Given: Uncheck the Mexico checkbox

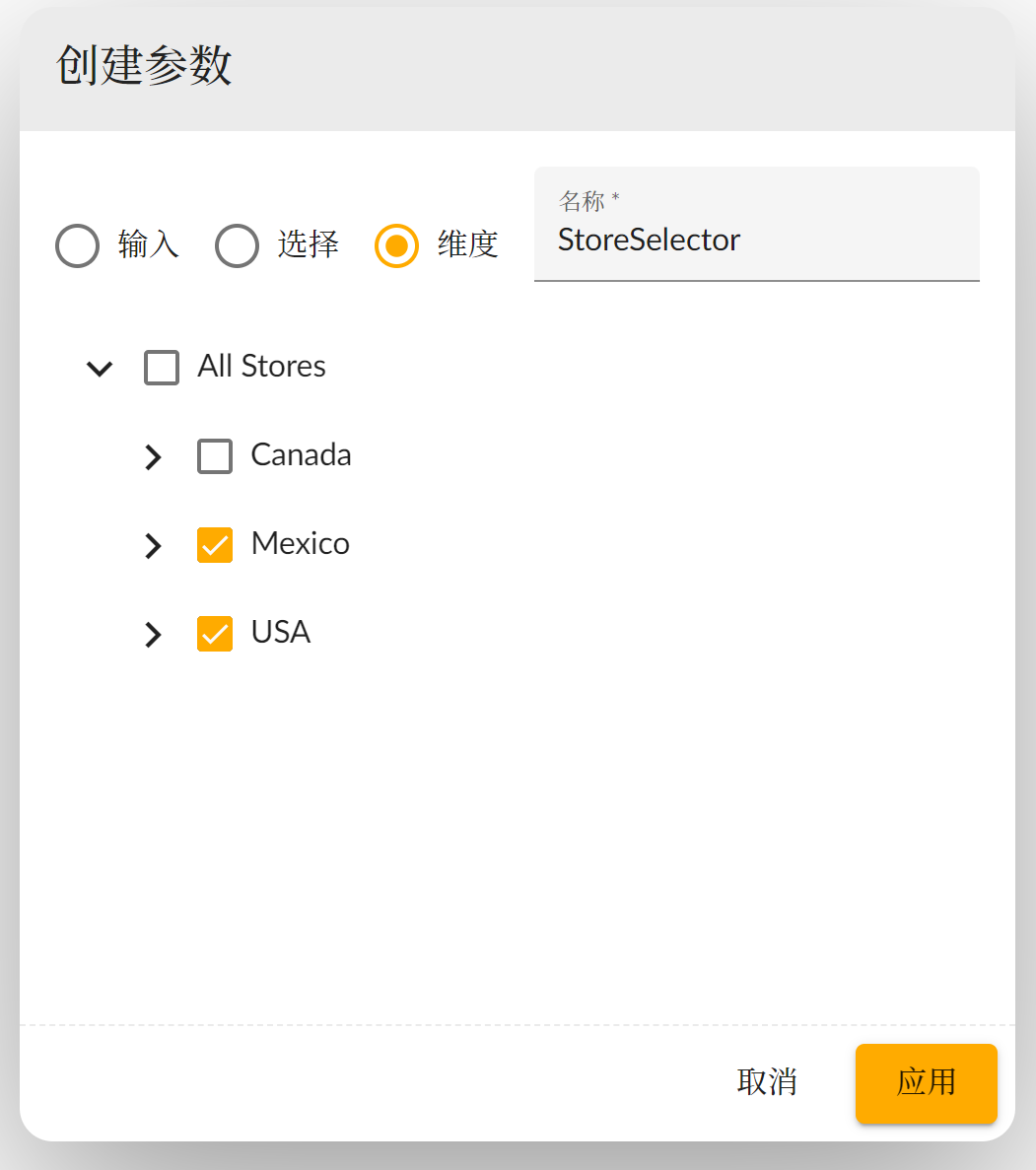Looking at the screenshot, I should point(215,545).
